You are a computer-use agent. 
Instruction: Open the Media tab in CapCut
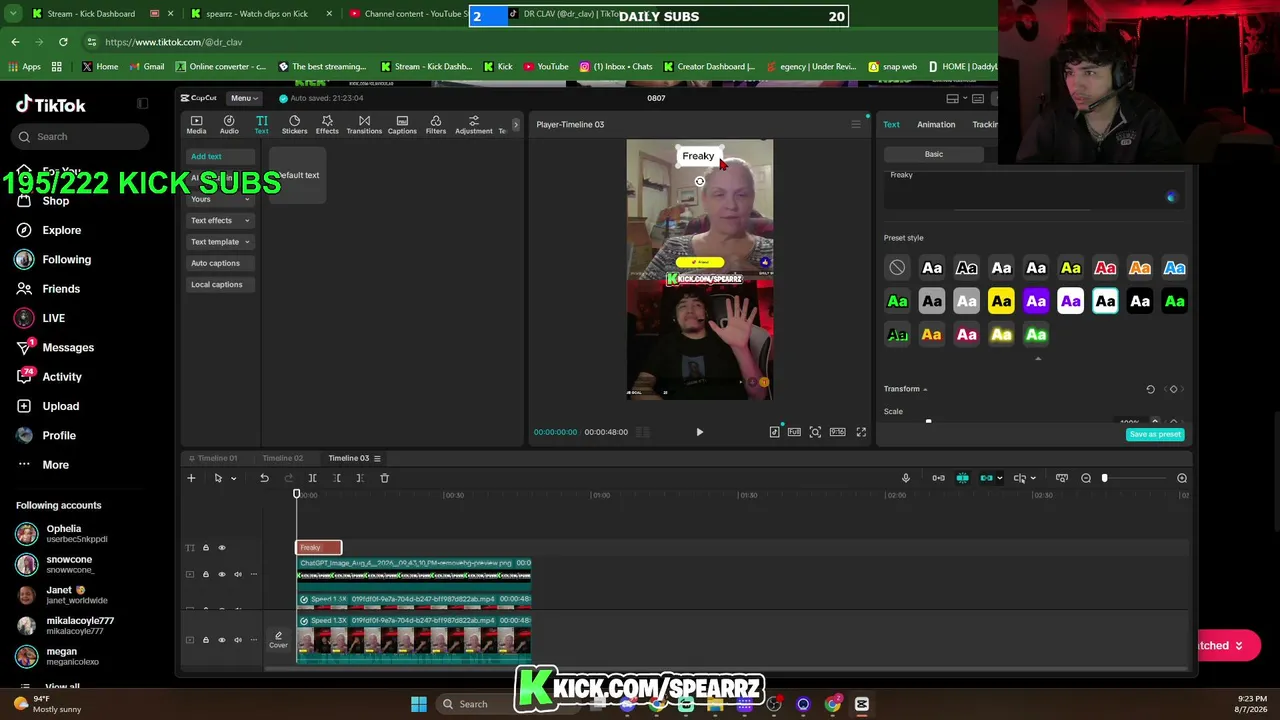coord(196,125)
